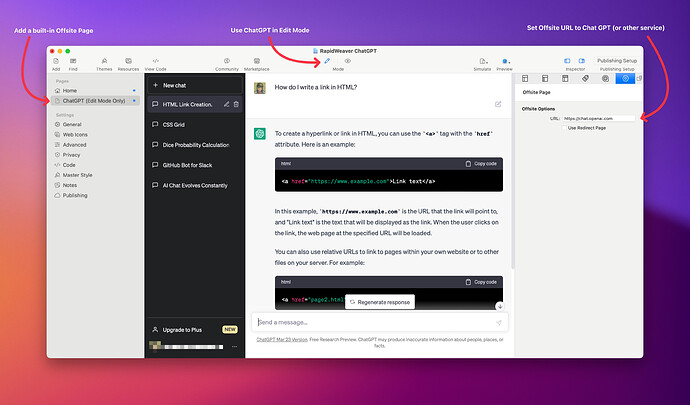Open the AI Chat Evolves Constantly chat
The image size is (690, 405).
click(195, 185)
